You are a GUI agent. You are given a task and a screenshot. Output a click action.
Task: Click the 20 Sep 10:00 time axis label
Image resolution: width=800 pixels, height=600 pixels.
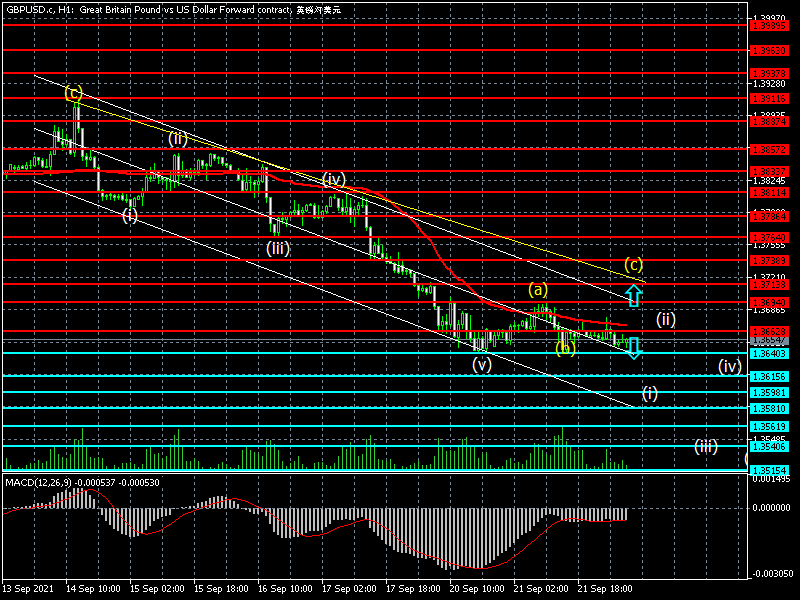point(477,589)
